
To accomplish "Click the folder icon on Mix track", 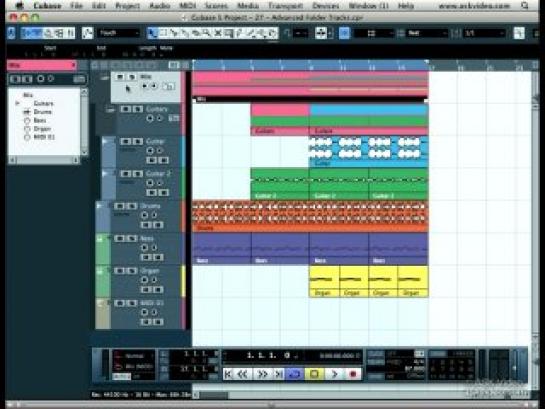I will pyautogui.click(x=169, y=87).
